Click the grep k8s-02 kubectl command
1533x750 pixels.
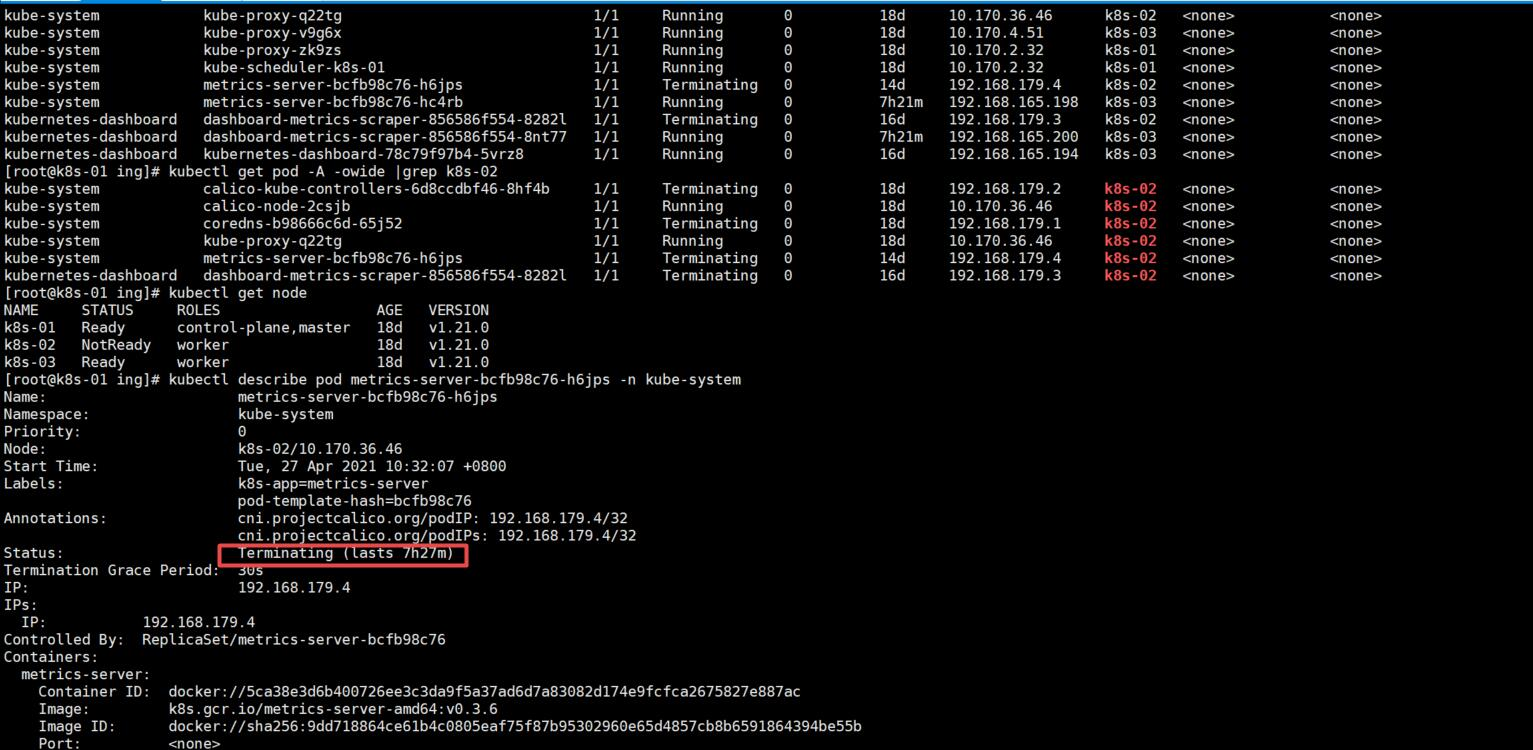click(333, 172)
